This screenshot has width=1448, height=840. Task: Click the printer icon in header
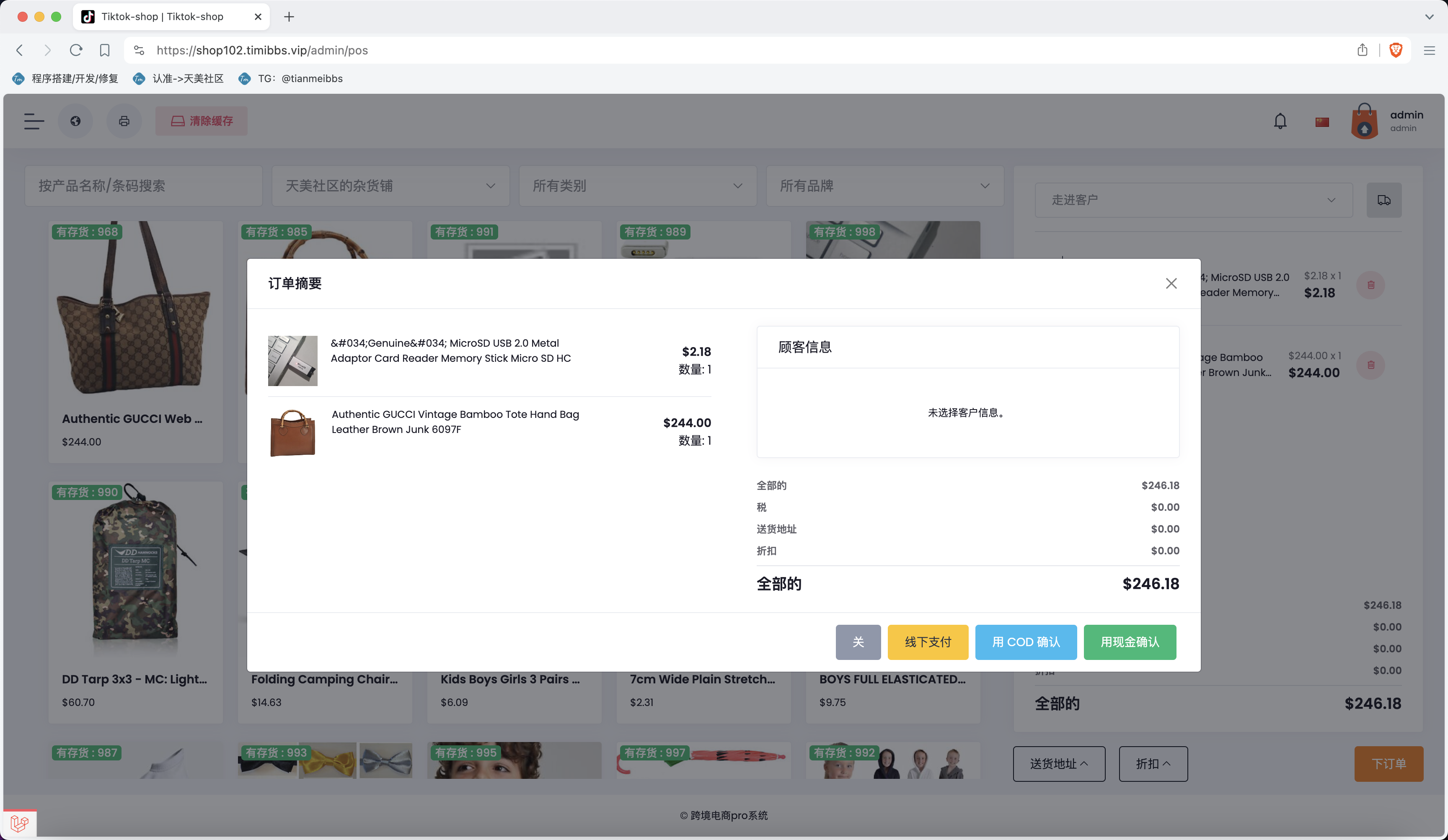pos(124,121)
